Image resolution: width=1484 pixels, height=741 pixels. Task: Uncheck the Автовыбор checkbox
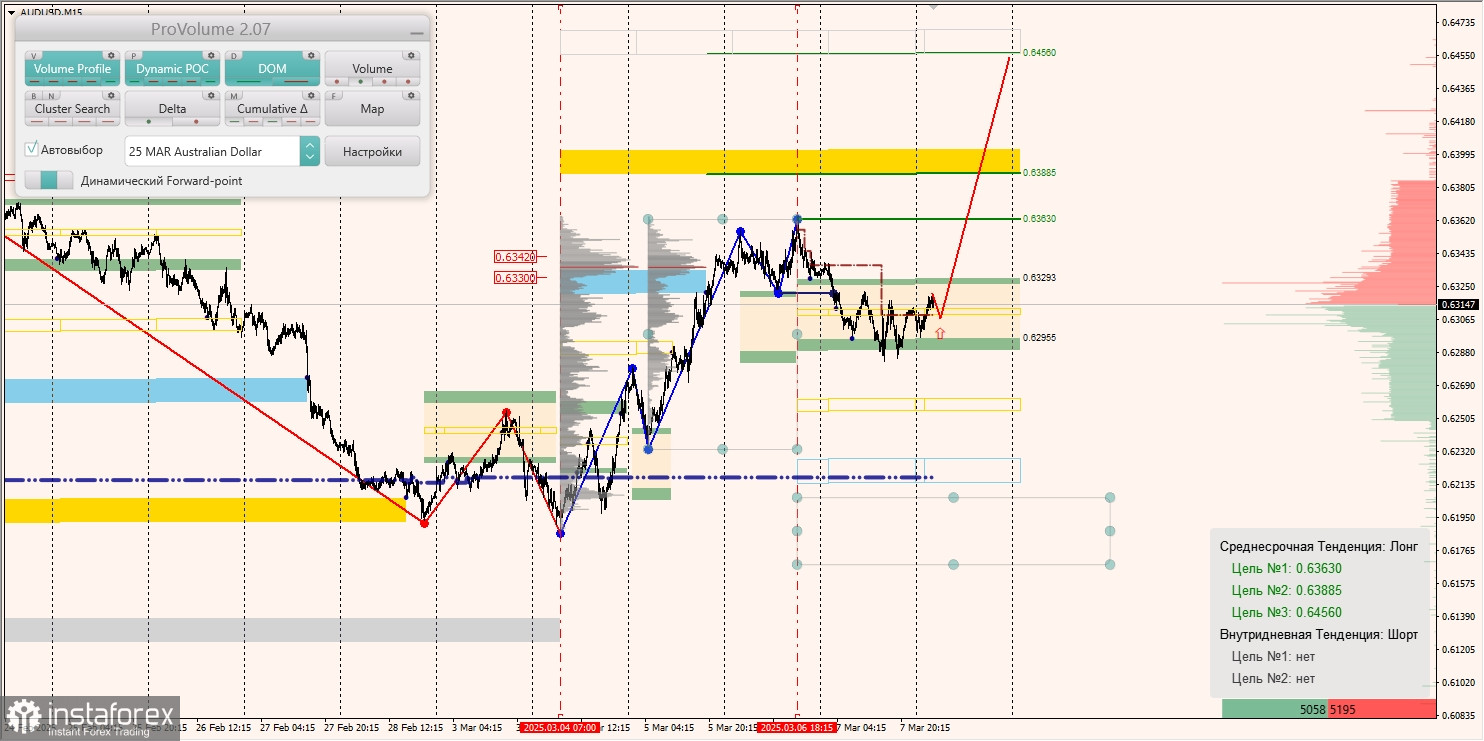[x=31, y=149]
